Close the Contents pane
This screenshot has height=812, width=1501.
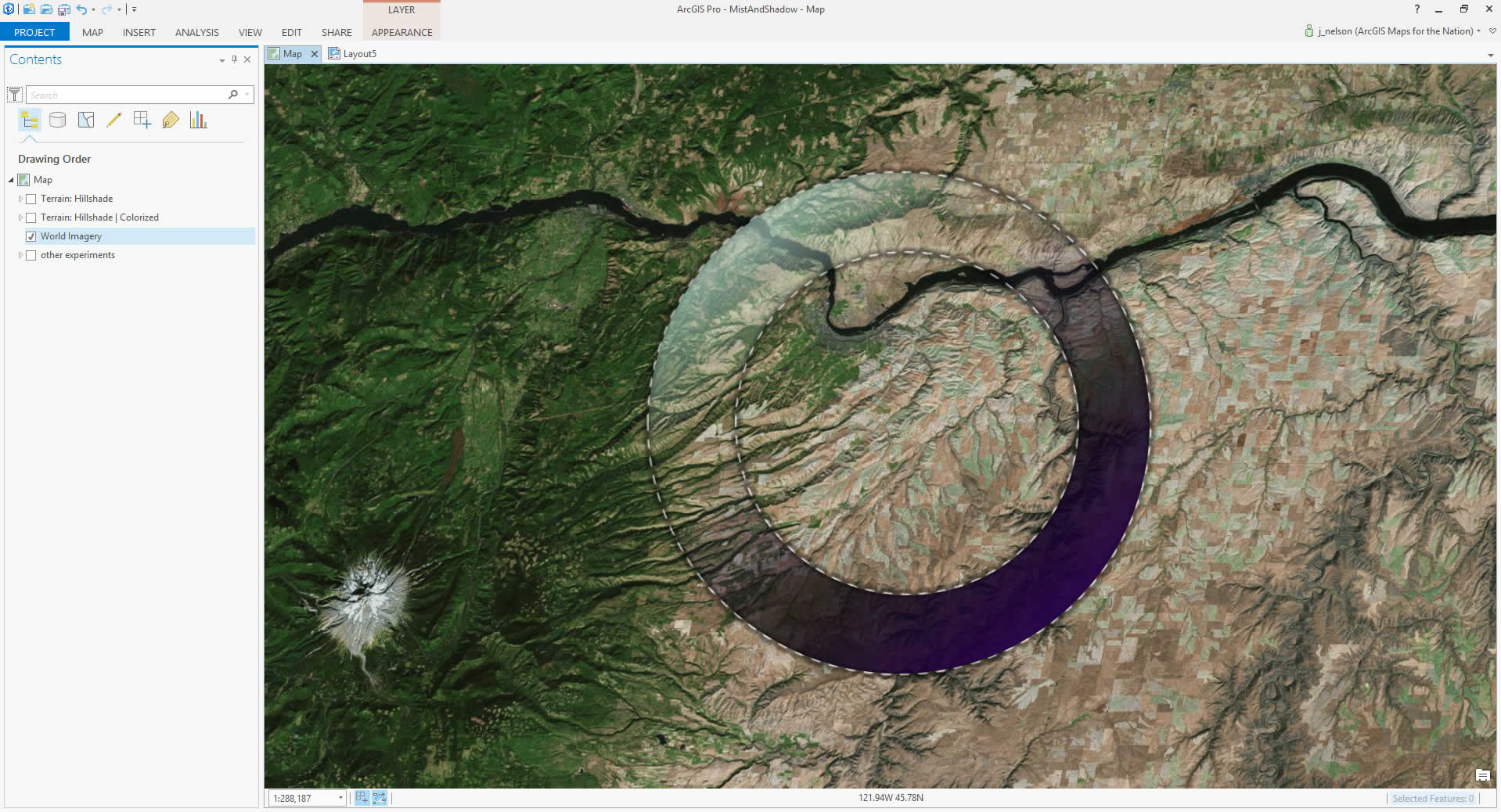[x=247, y=59]
